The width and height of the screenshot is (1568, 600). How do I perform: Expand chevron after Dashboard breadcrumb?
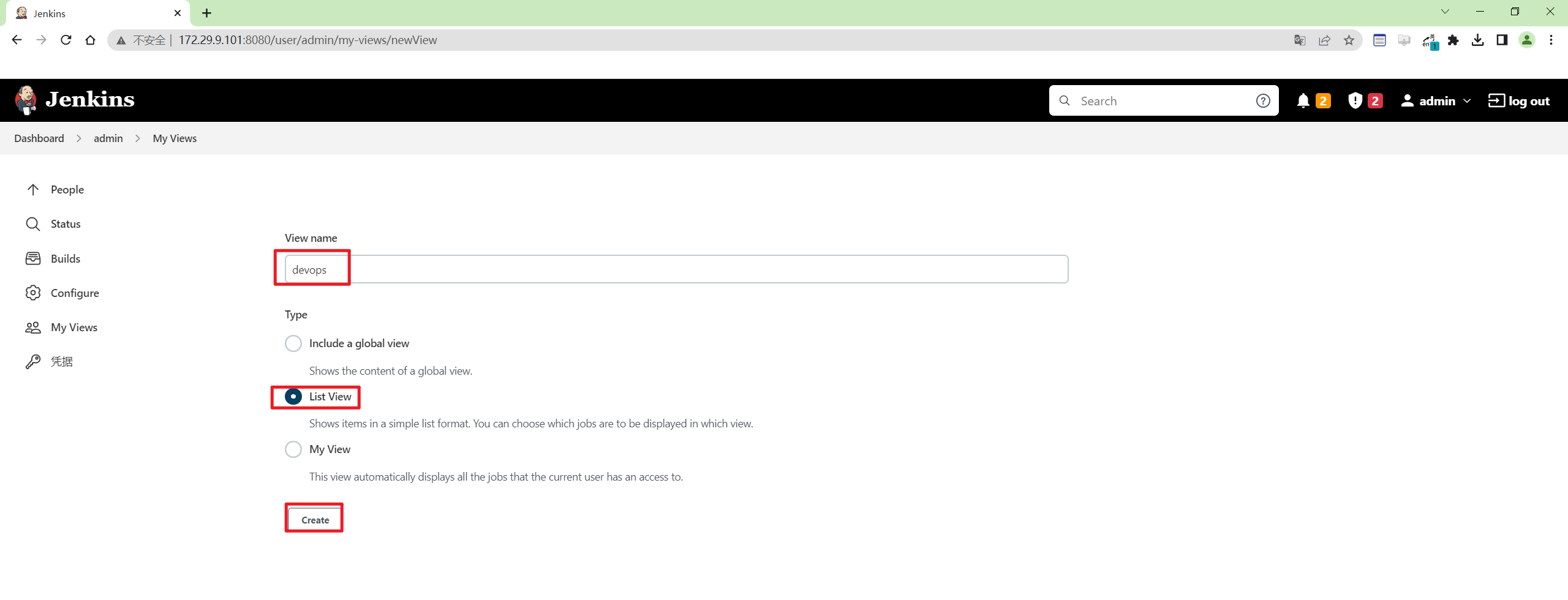[x=79, y=138]
